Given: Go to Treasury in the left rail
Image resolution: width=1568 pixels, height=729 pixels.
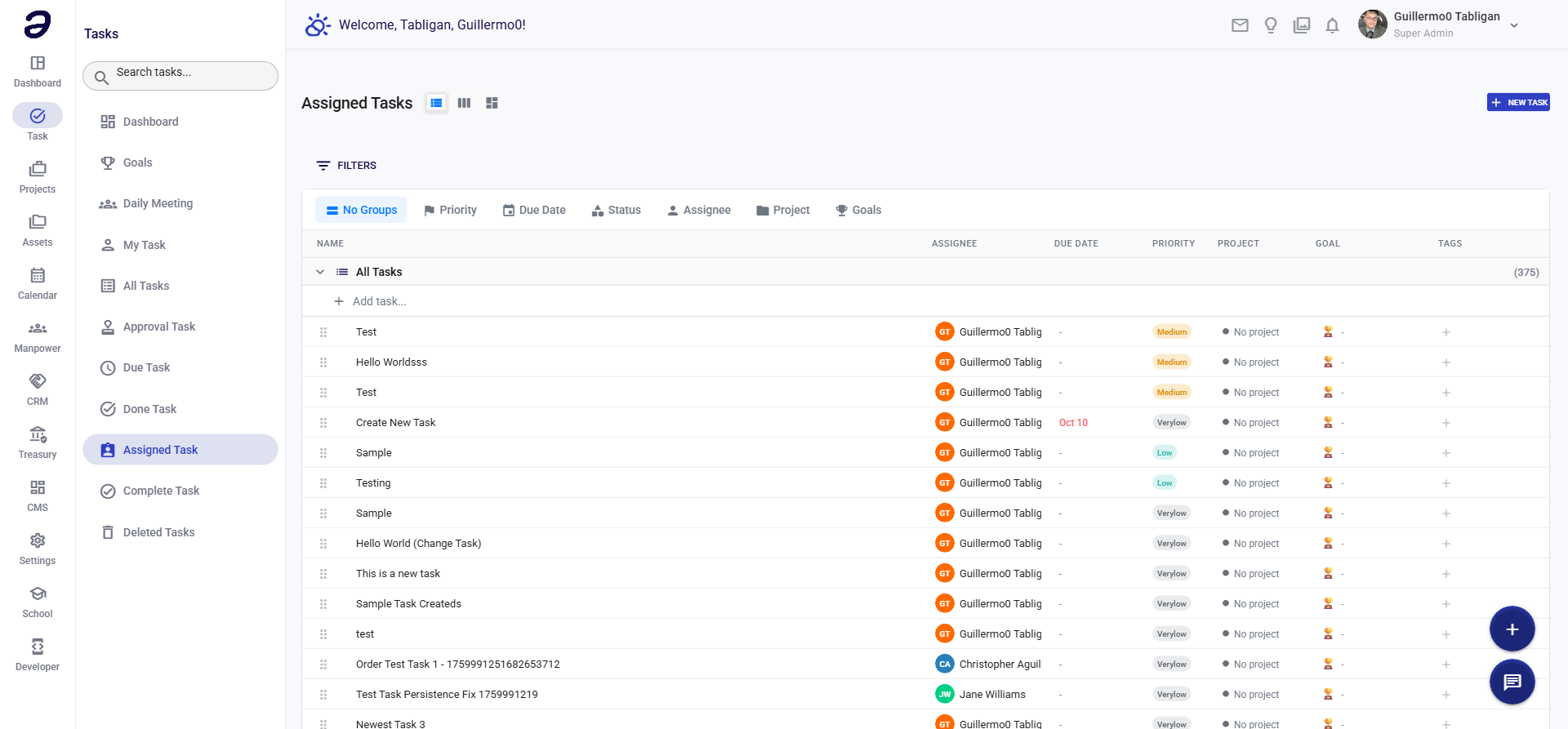Looking at the screenshot, I should 38,442.
